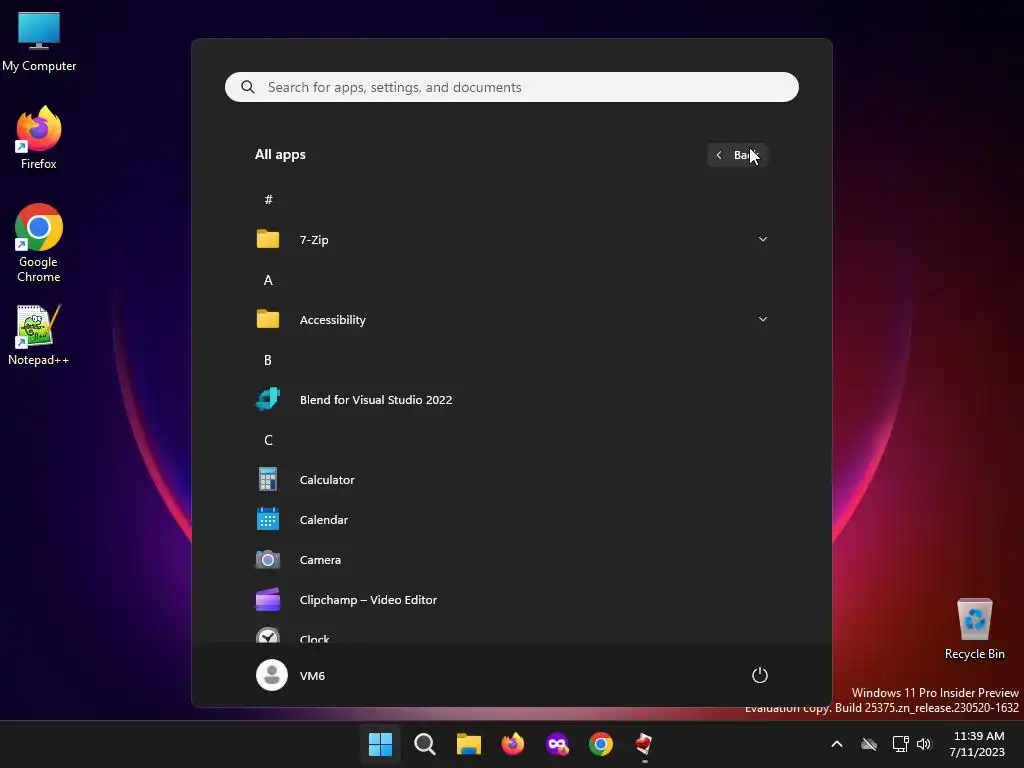Screen dimensions: 1024x768
Task: Open the red running app in taskbar
Action: point(644,743)
